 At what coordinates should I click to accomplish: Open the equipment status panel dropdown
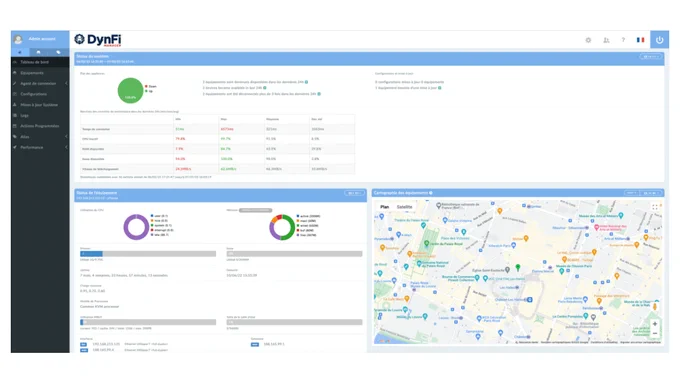point(354,193)
